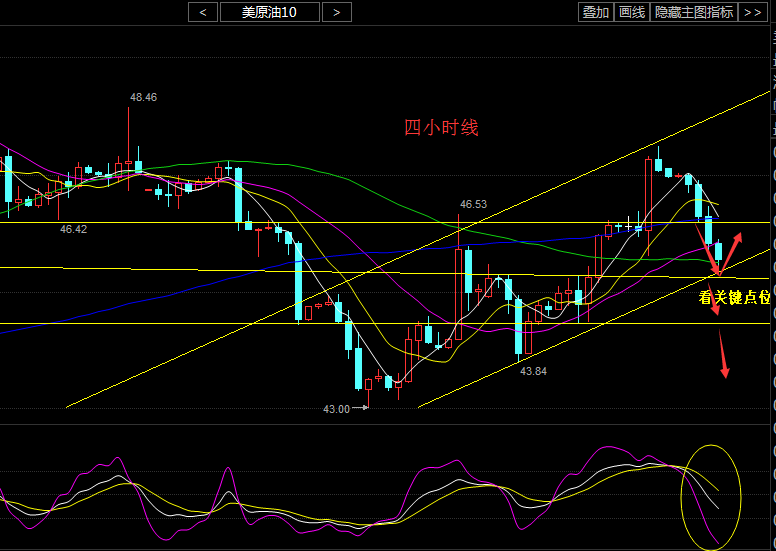
Task: Select the red 四小时线 text annotation
Action: point(441,127)
